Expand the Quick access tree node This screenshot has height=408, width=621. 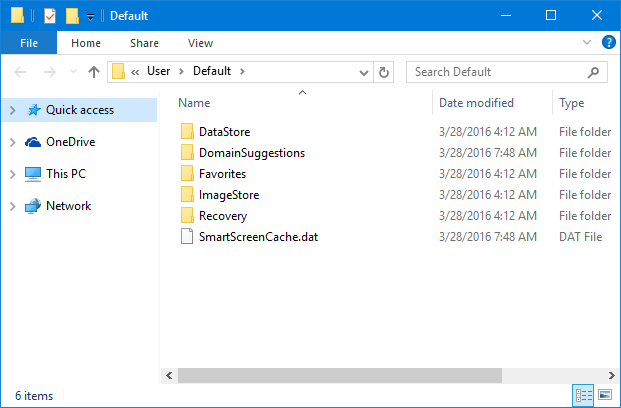click(13, 110)
